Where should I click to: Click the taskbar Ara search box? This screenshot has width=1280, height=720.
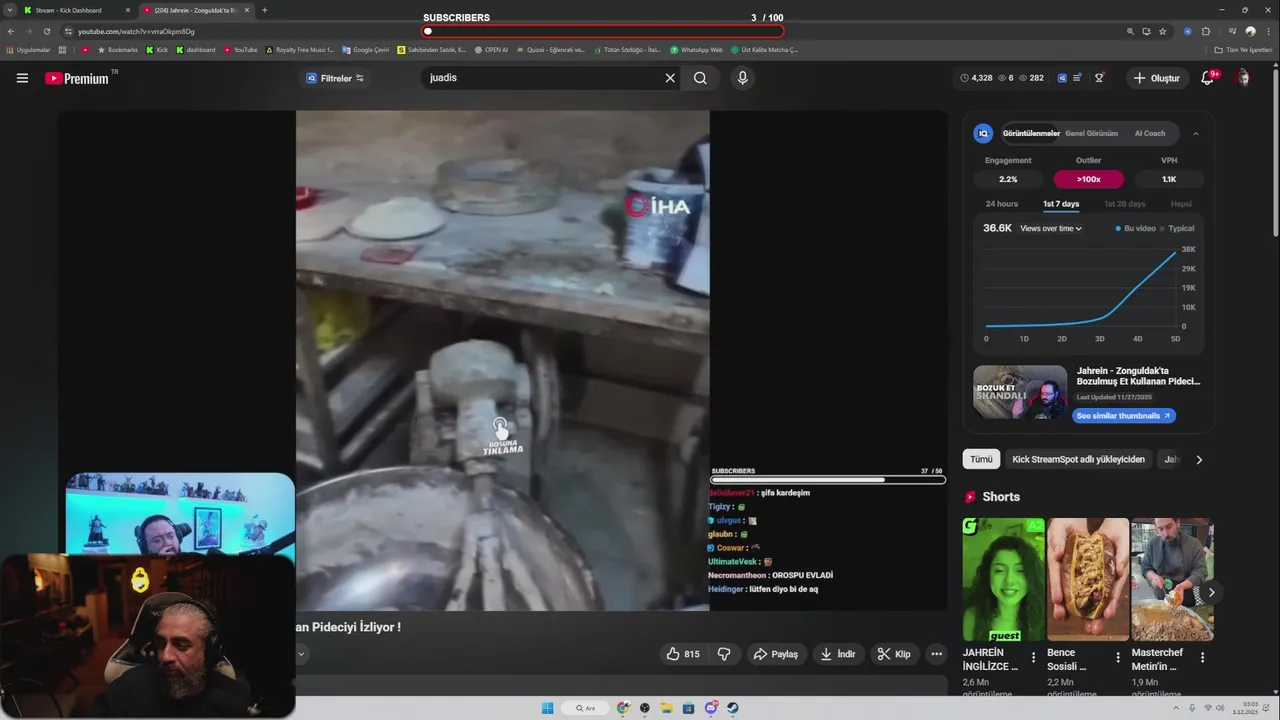[x=585, y=708]
